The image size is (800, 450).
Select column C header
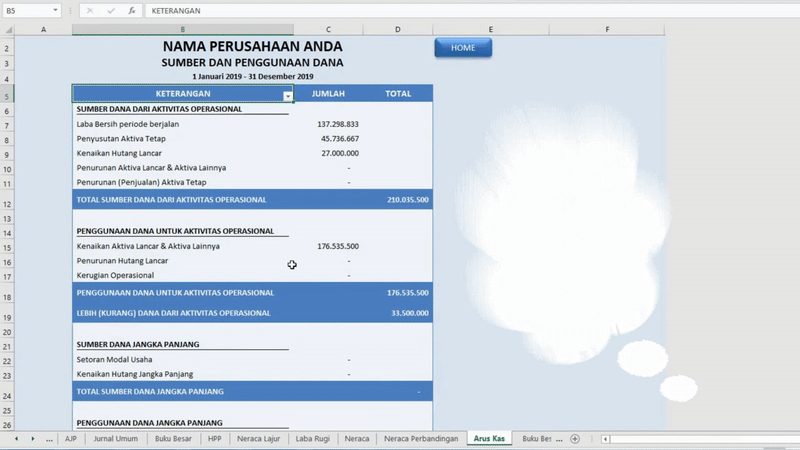(x=328, y=30)
